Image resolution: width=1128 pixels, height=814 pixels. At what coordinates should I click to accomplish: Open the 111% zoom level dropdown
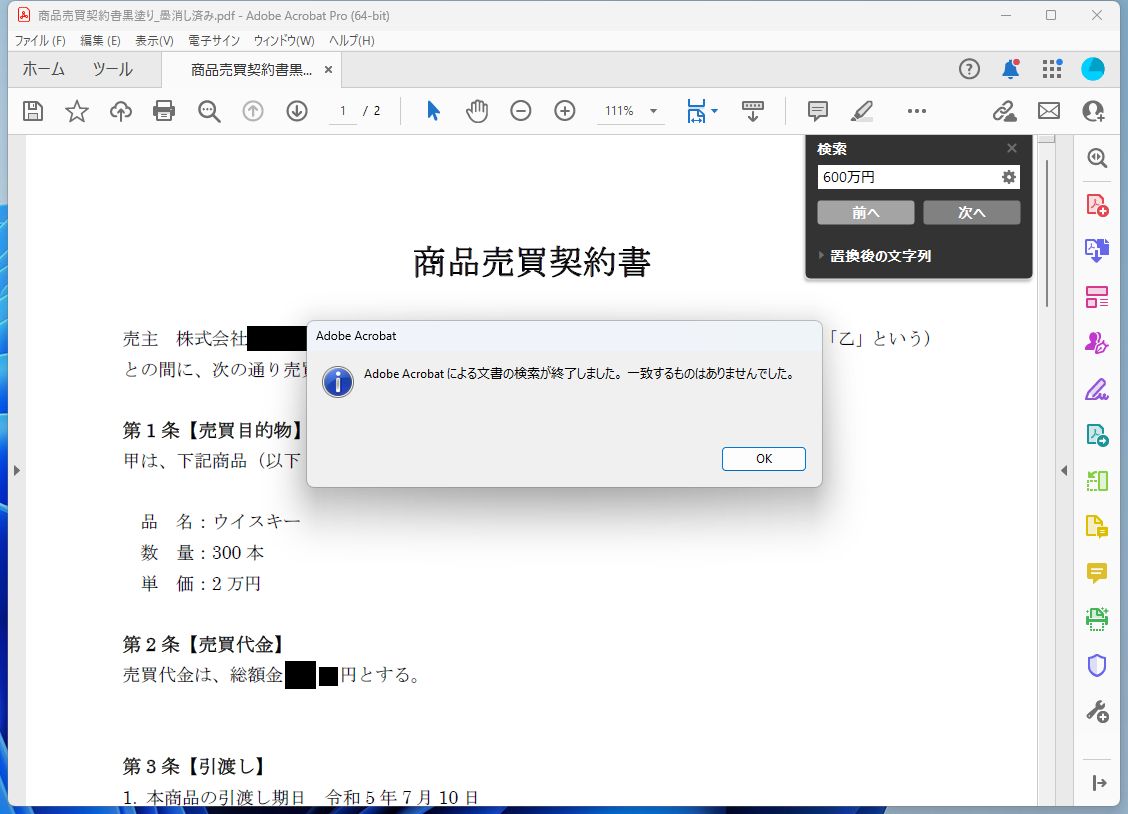click(x=630, y=111)
